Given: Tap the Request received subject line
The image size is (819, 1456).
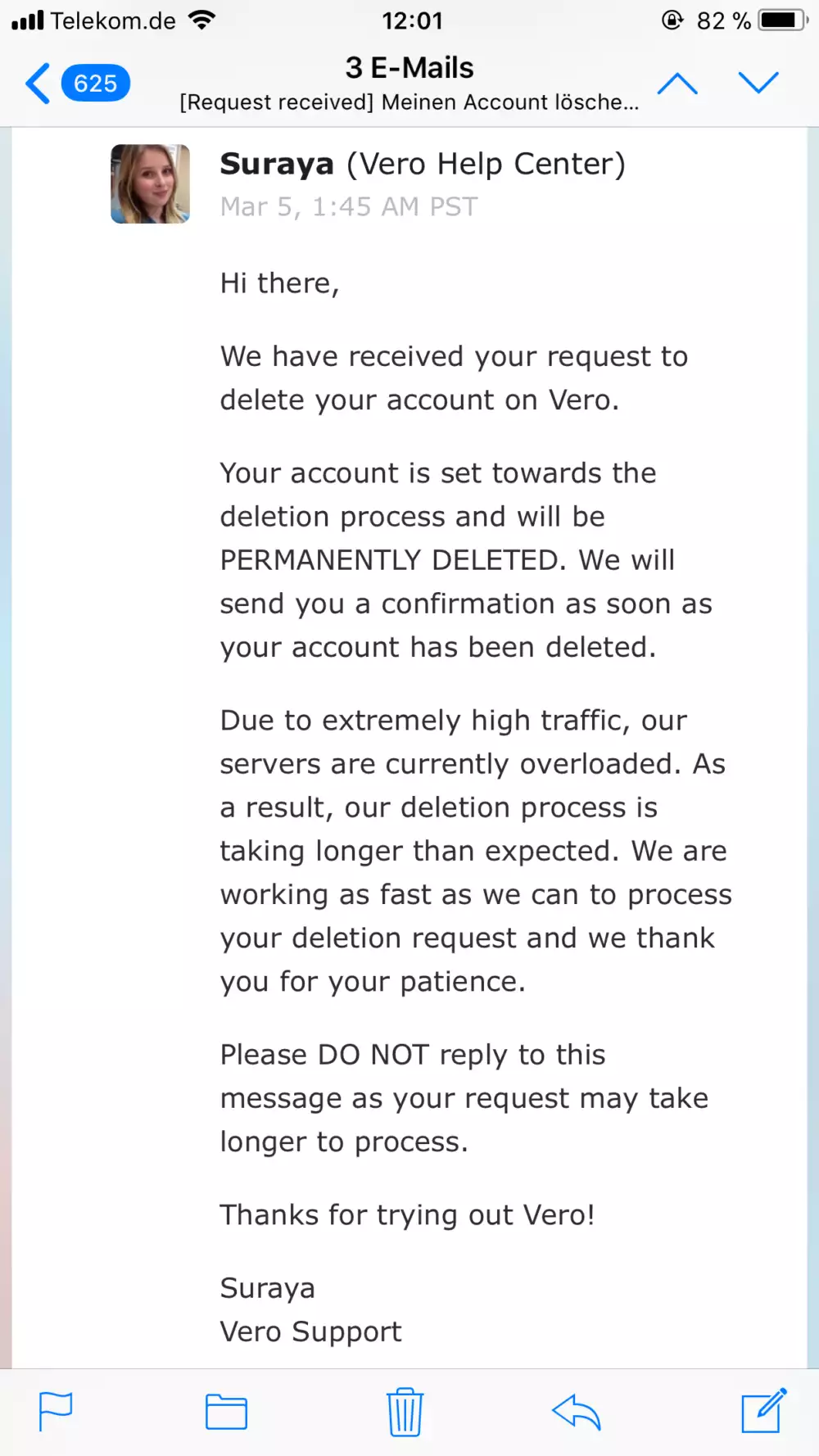Looking at the screenshot, I should (x=409, y=102).
